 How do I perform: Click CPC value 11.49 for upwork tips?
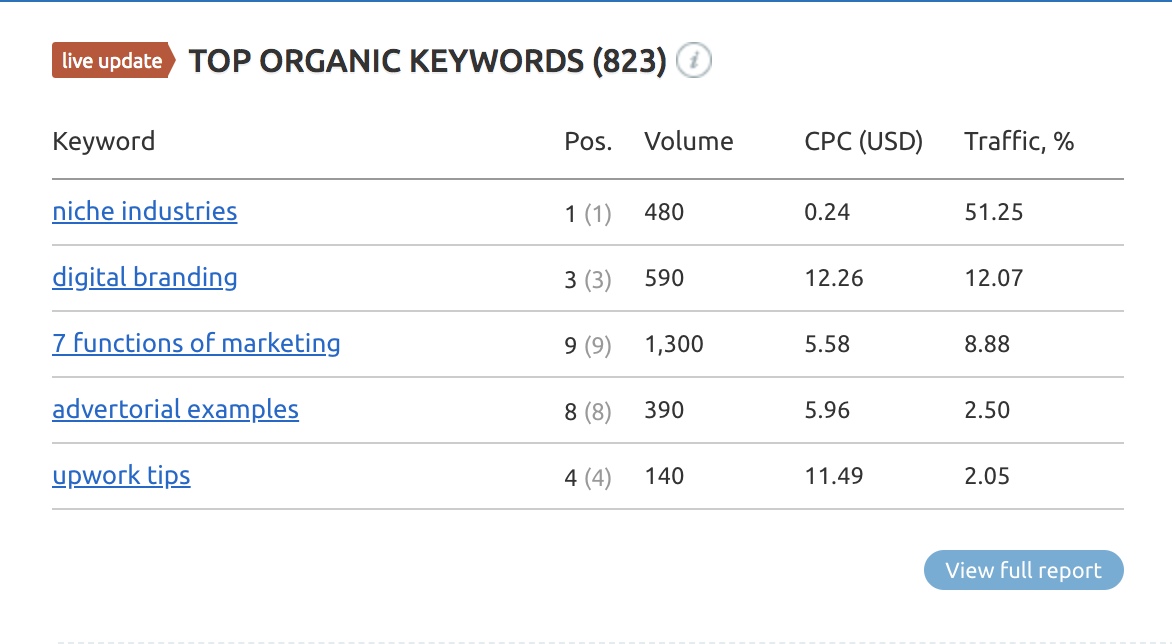tap(833, 476)
